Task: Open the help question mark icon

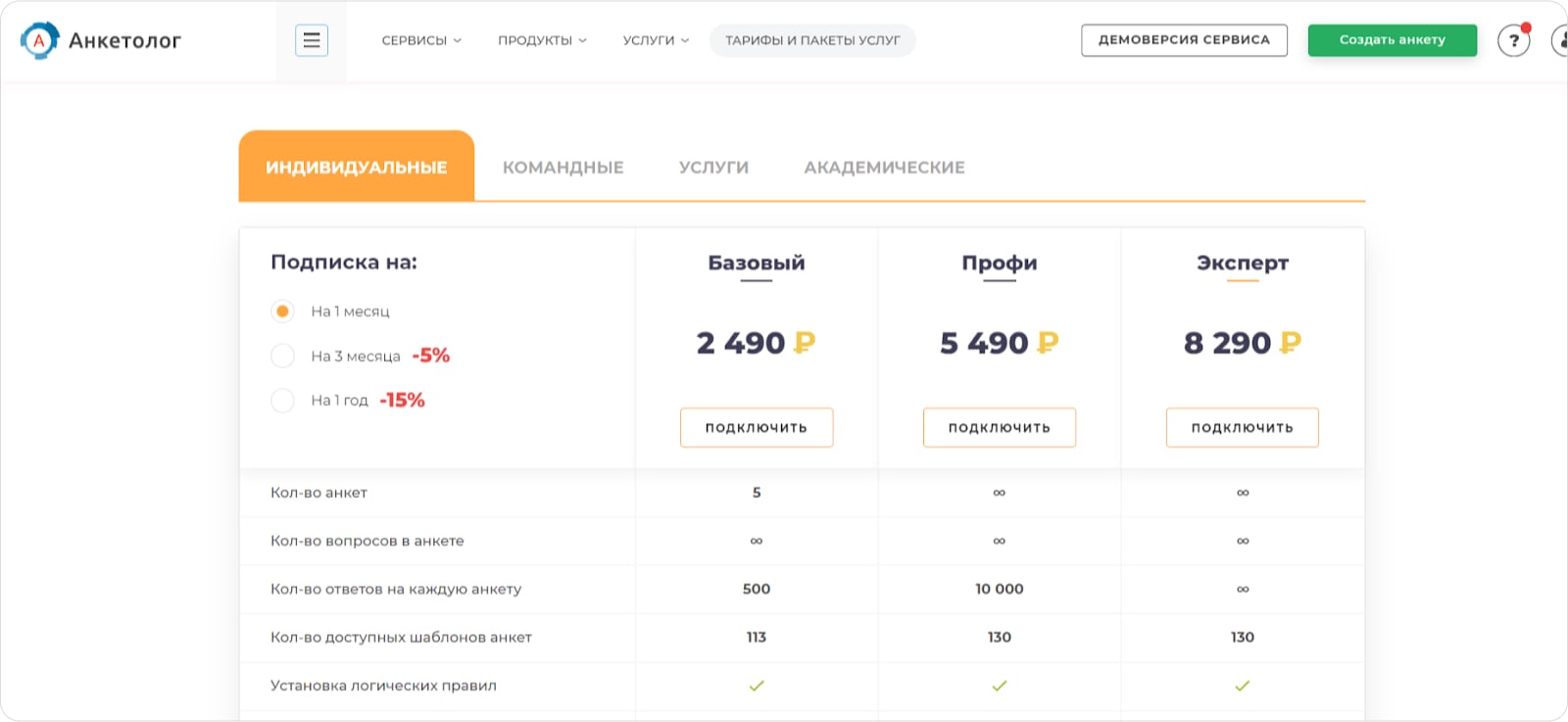Action: tap(1513, 40)
